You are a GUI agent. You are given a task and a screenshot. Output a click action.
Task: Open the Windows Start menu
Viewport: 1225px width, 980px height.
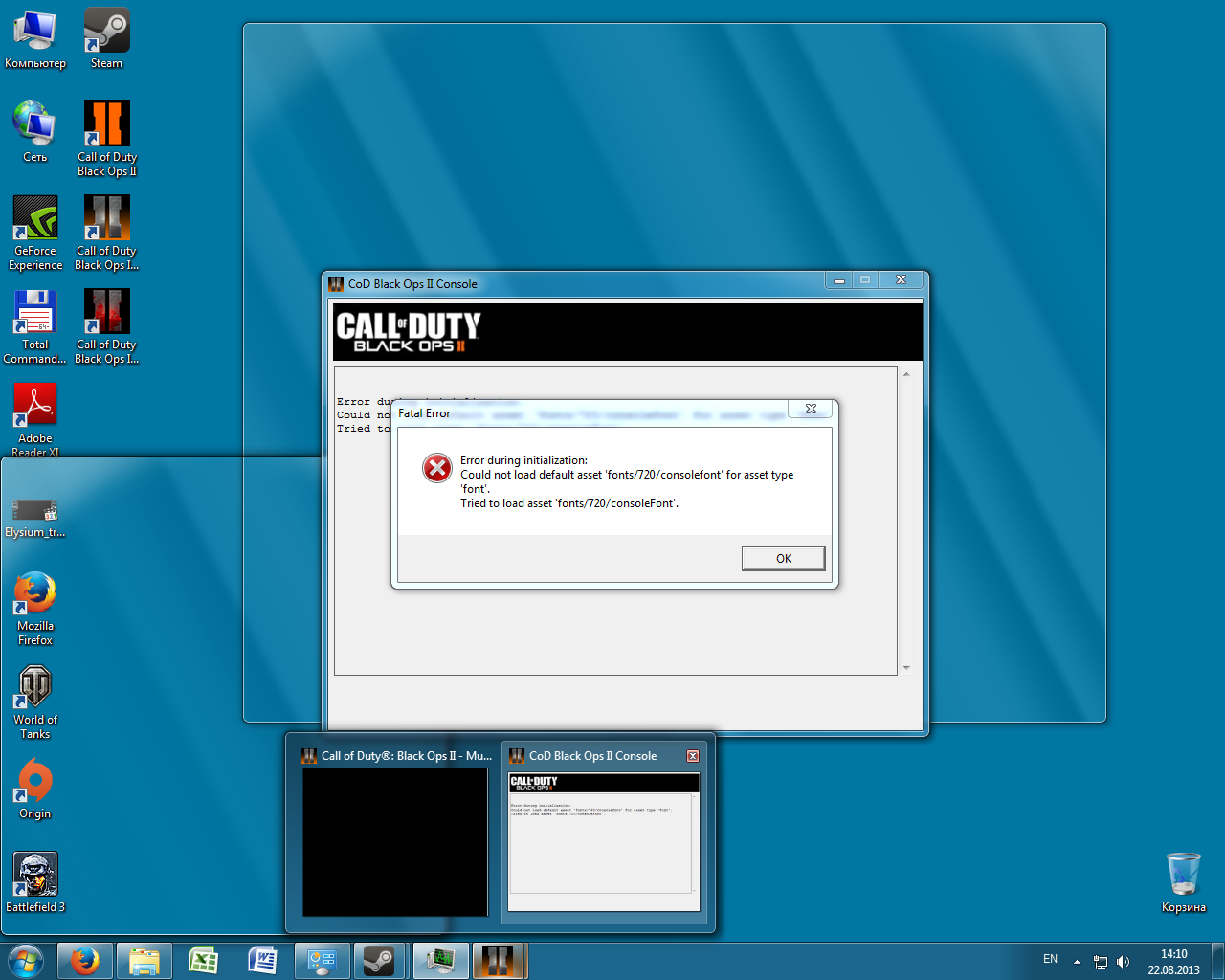26,961
